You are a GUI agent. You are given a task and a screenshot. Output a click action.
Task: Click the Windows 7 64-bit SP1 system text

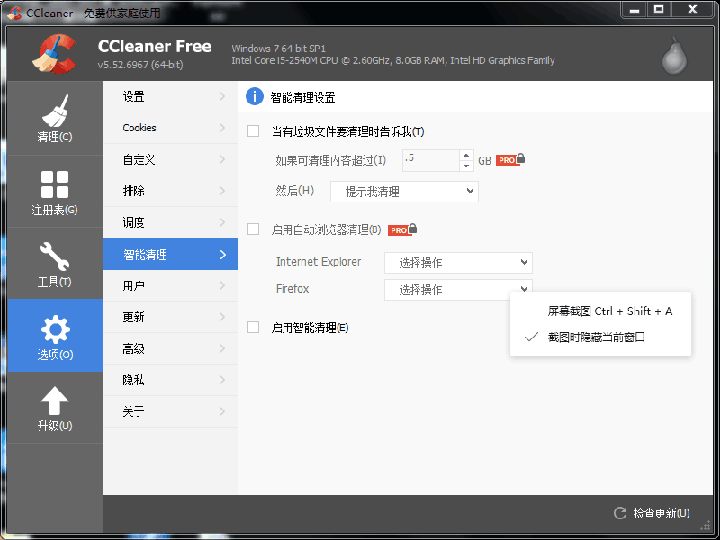coord(278,48)
